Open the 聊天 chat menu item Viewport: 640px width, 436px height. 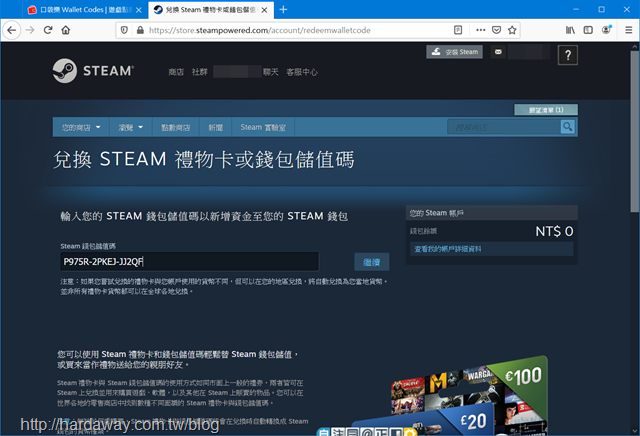click(271, 72)
